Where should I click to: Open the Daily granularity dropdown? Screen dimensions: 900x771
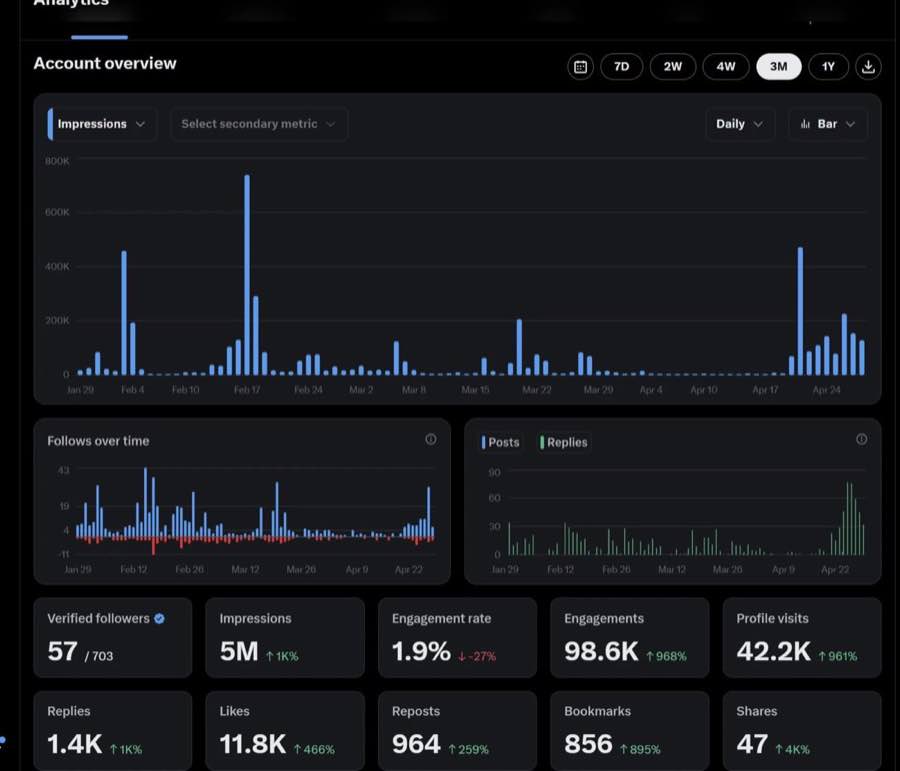point(740,124)
